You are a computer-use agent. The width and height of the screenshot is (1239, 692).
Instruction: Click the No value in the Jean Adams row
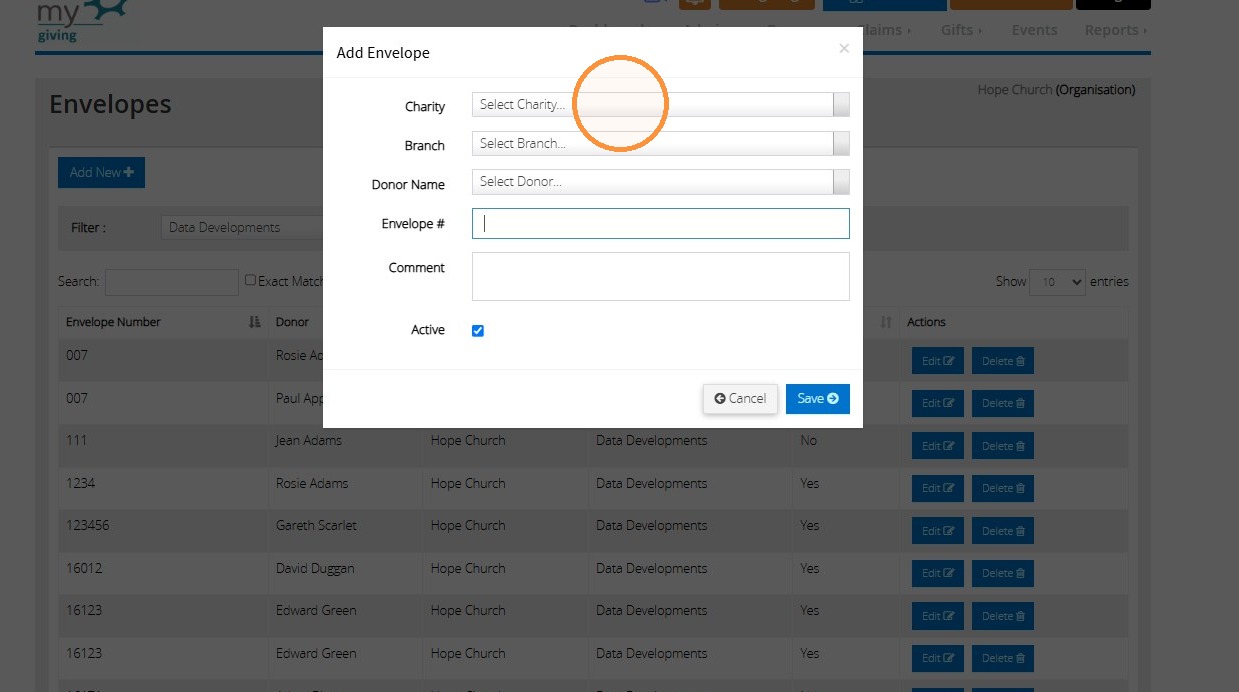coord(808,440)
